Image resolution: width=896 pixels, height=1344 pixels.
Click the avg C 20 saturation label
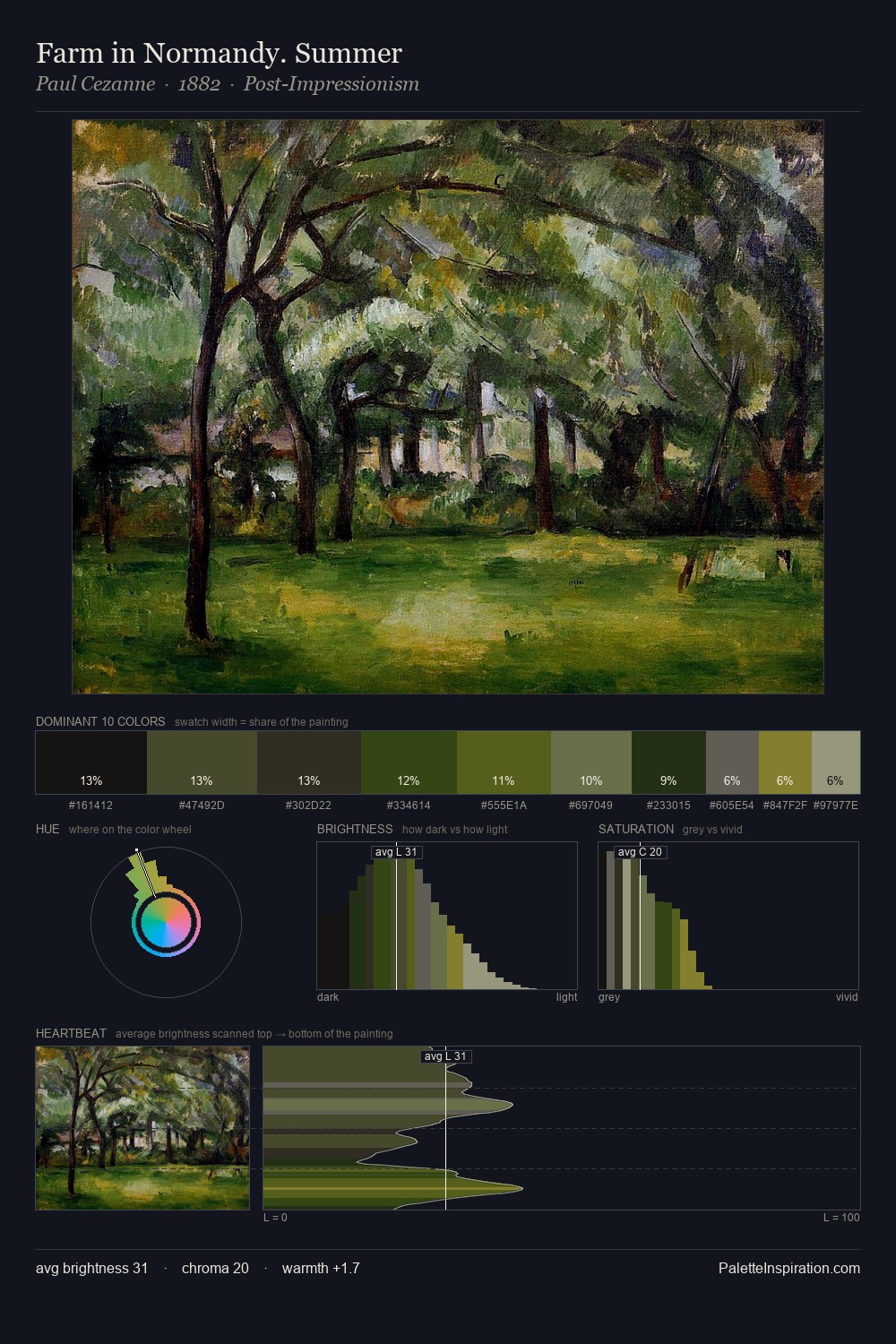click(x=640, y=852)
